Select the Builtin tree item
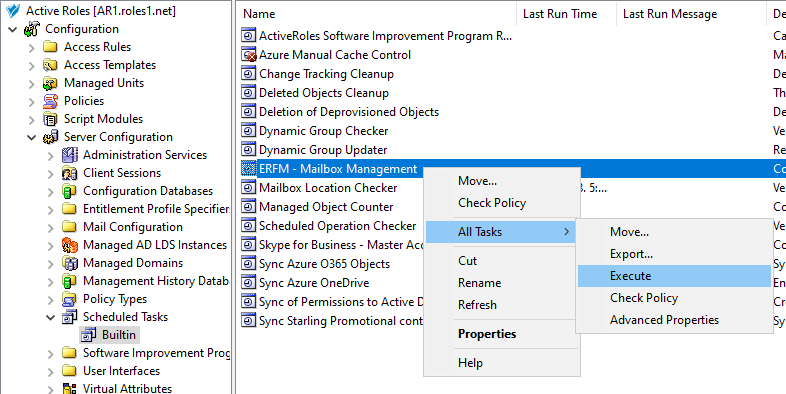 tap(119, 335)
